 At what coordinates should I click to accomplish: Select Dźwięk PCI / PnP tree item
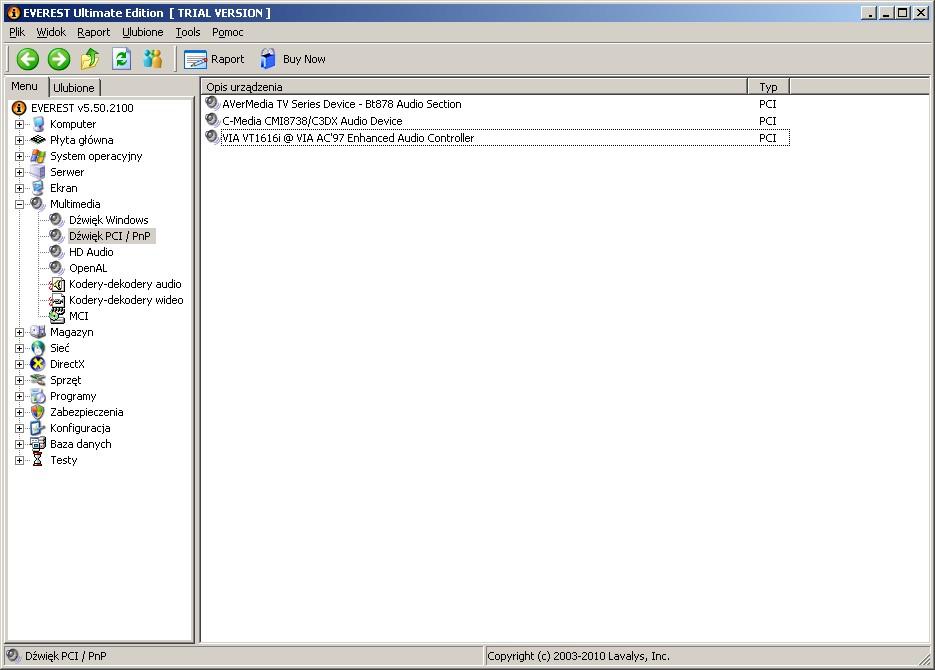(x=110, y=236)
